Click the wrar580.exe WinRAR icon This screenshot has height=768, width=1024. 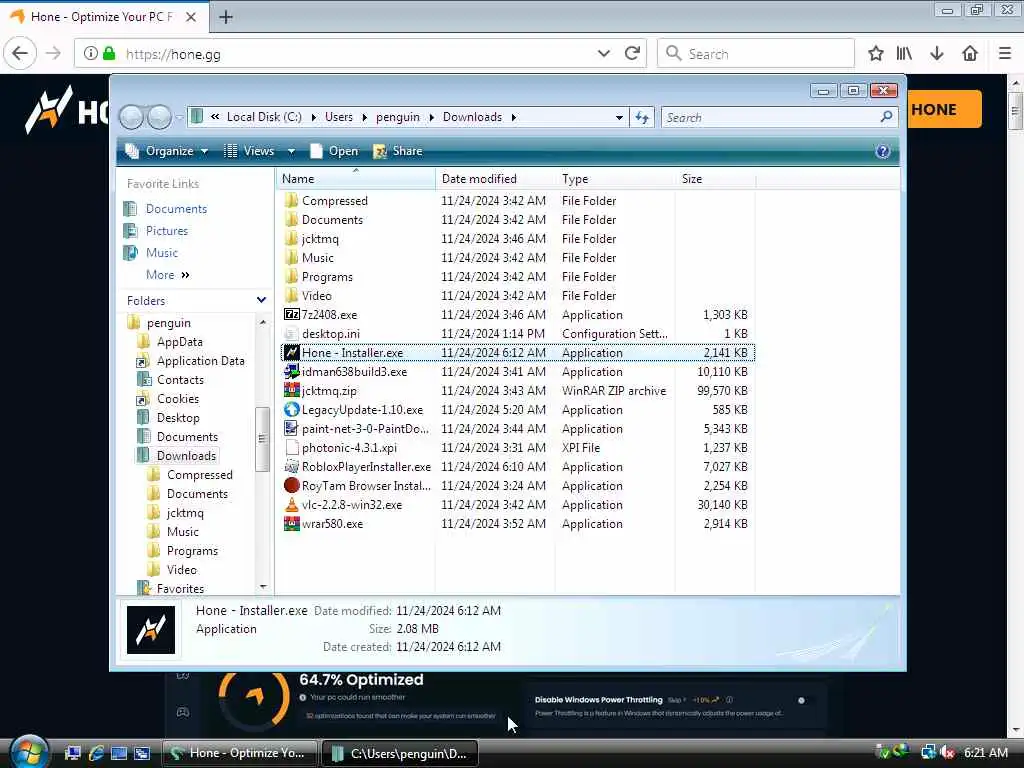click(291, 523)
